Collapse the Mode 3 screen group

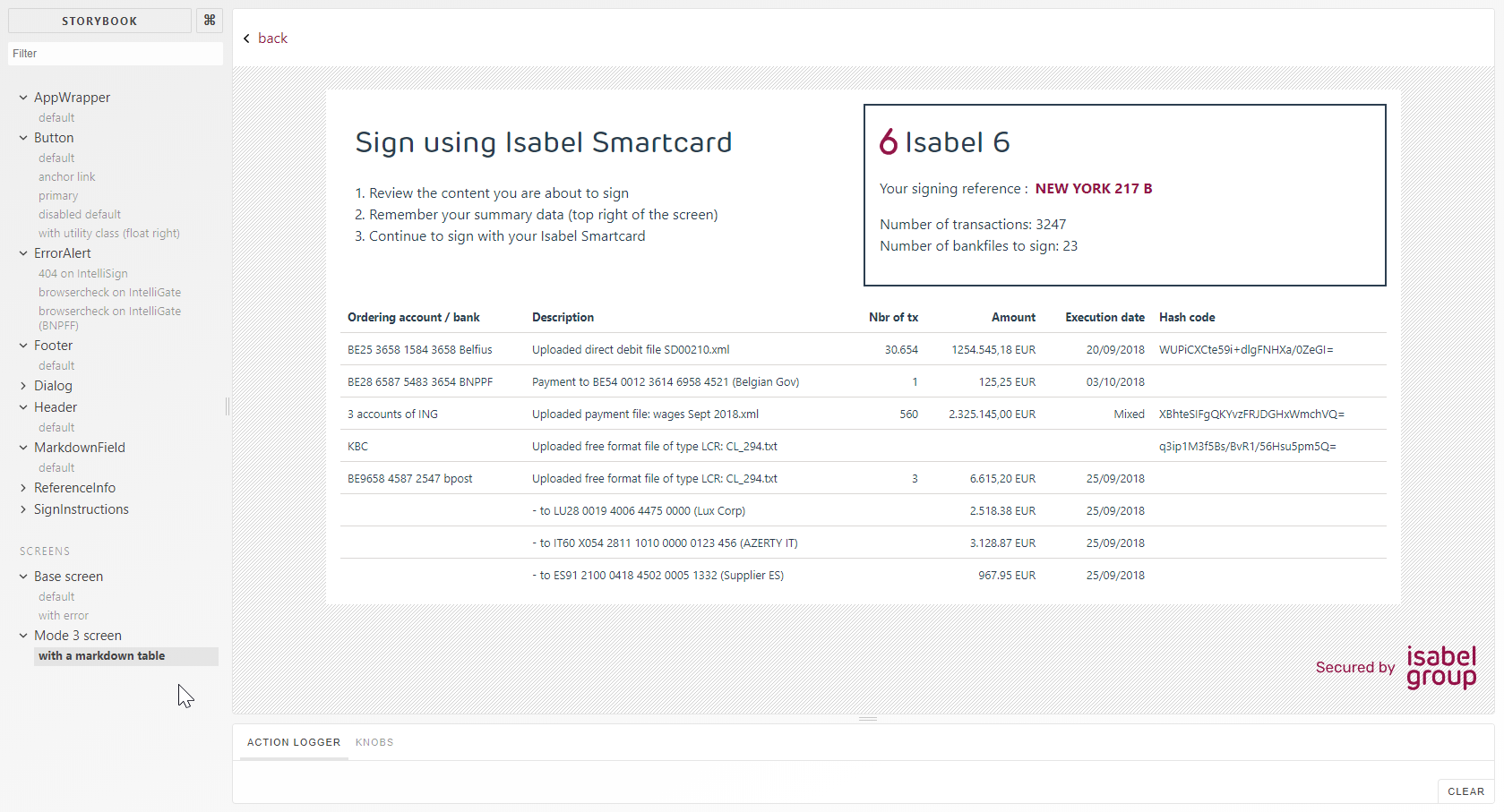tap(23, 636)
